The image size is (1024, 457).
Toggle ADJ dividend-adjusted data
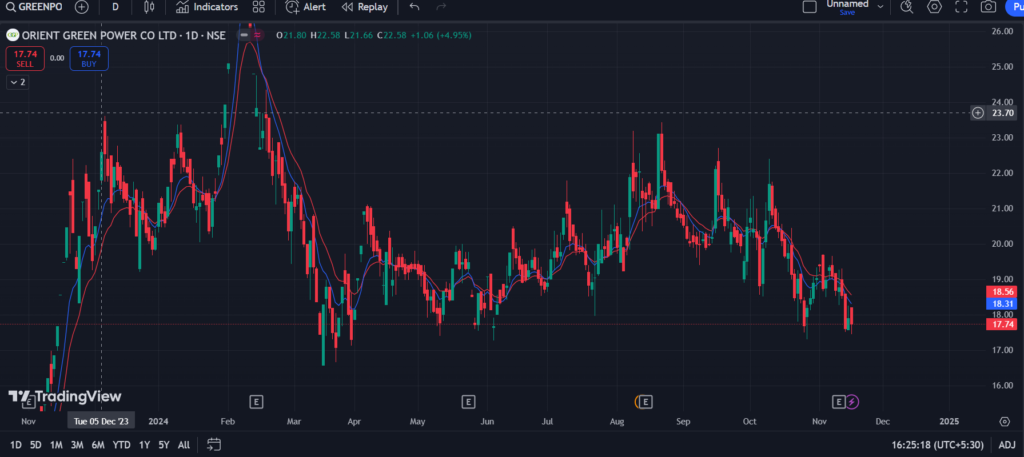(1007, 445)
